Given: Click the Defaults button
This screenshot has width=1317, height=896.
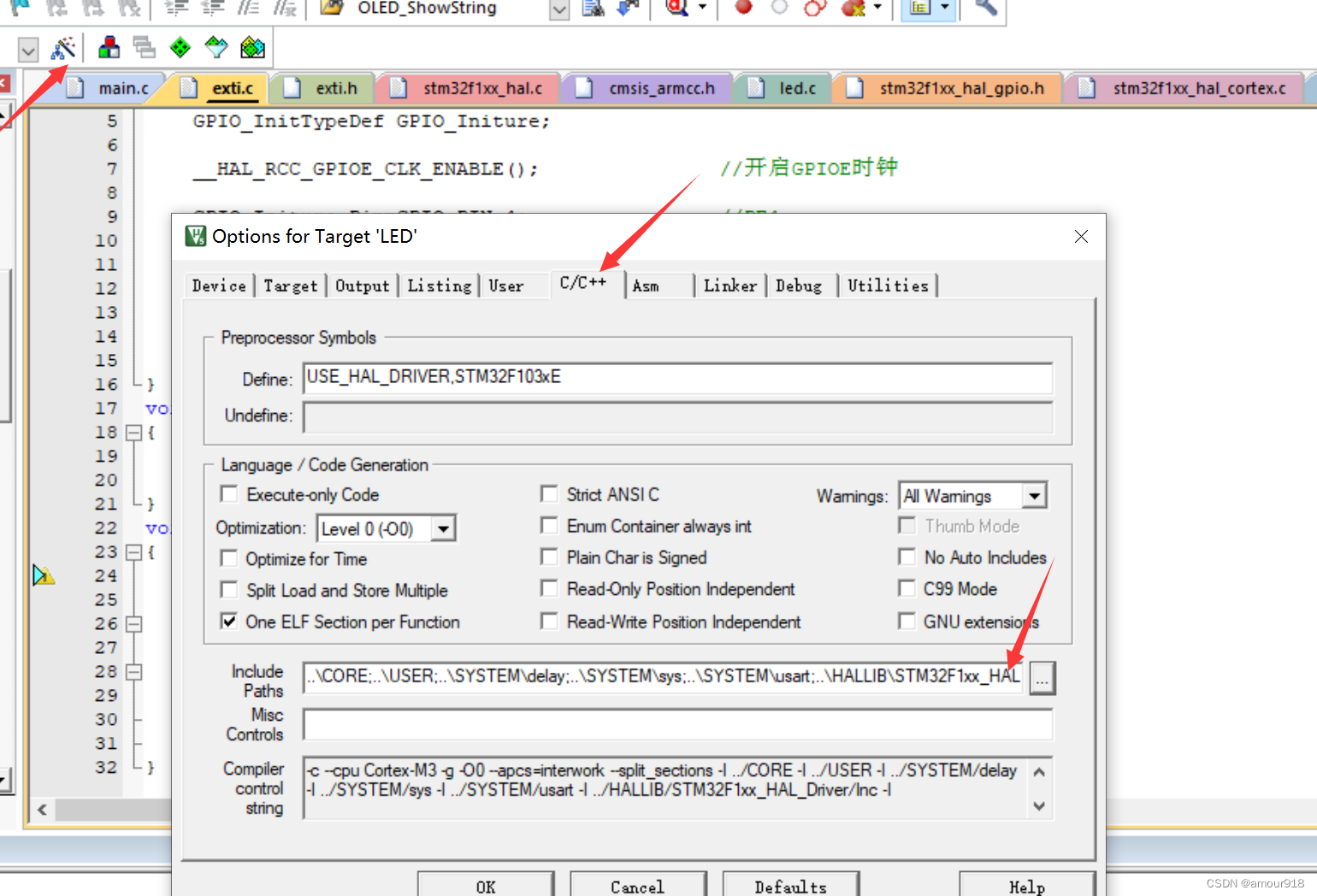Looking at the screenshot, I should 790,886.
